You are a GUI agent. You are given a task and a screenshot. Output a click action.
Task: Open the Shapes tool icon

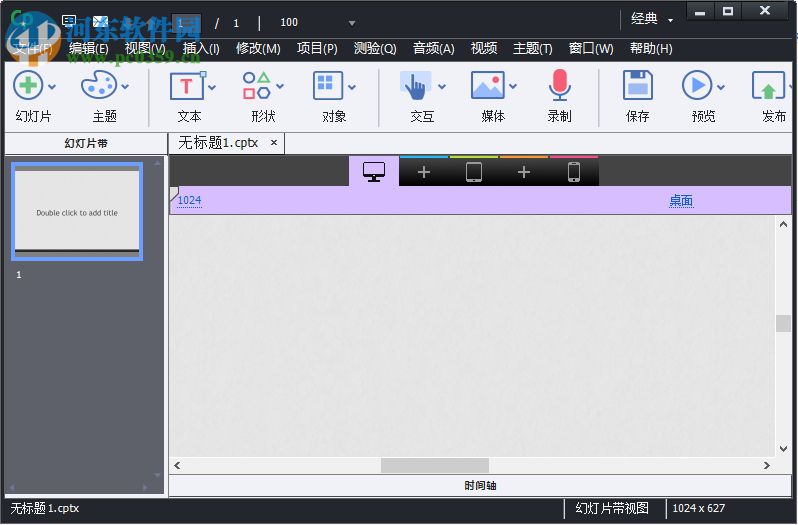click(256, 85)
